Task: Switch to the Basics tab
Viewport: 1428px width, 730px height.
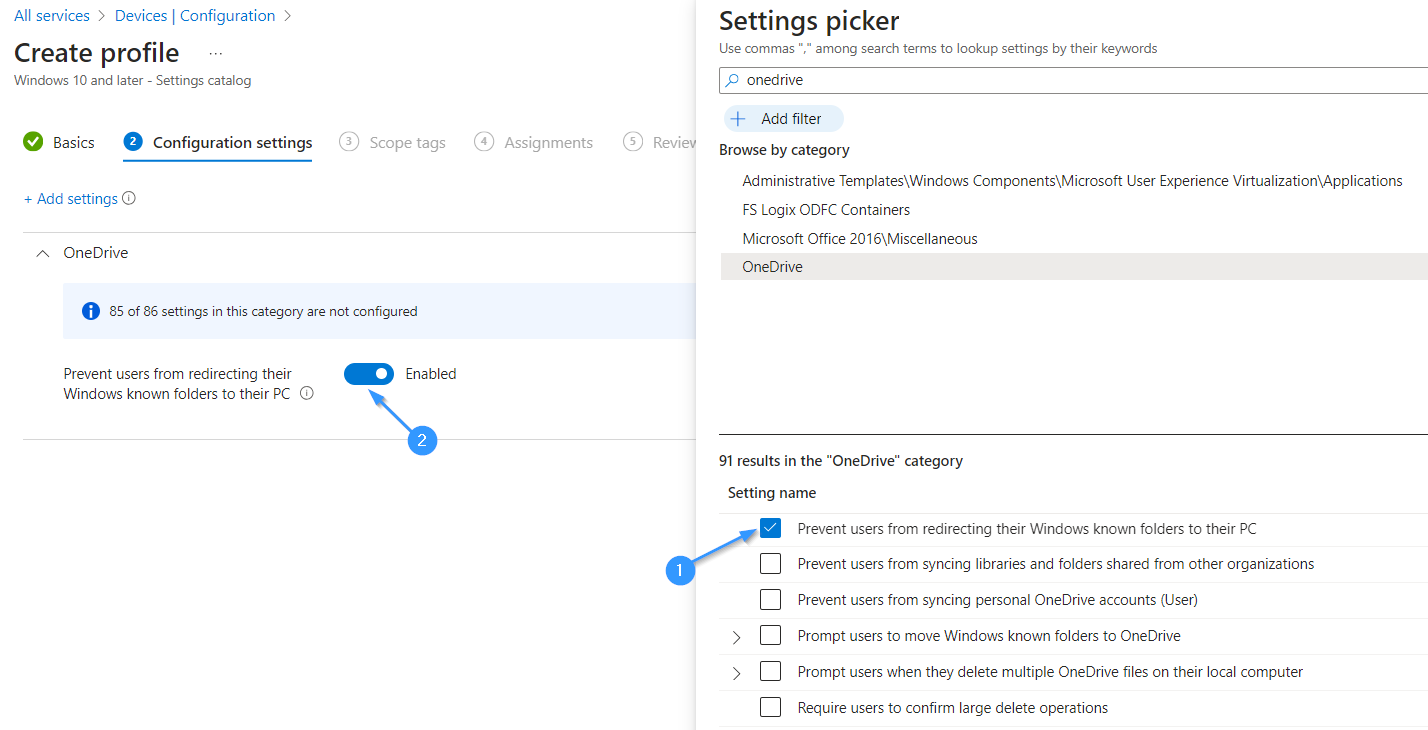Action: tap(59, 142)
